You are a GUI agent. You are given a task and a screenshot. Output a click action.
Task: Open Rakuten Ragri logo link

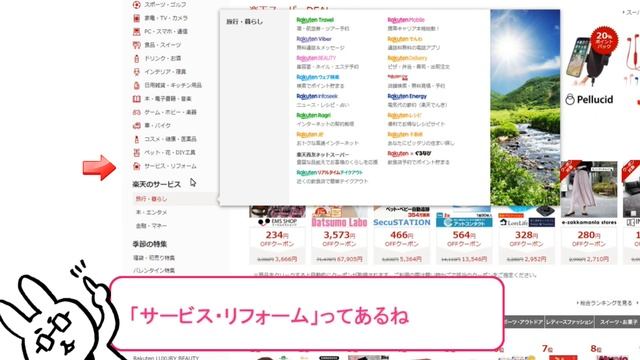point(313,116)
